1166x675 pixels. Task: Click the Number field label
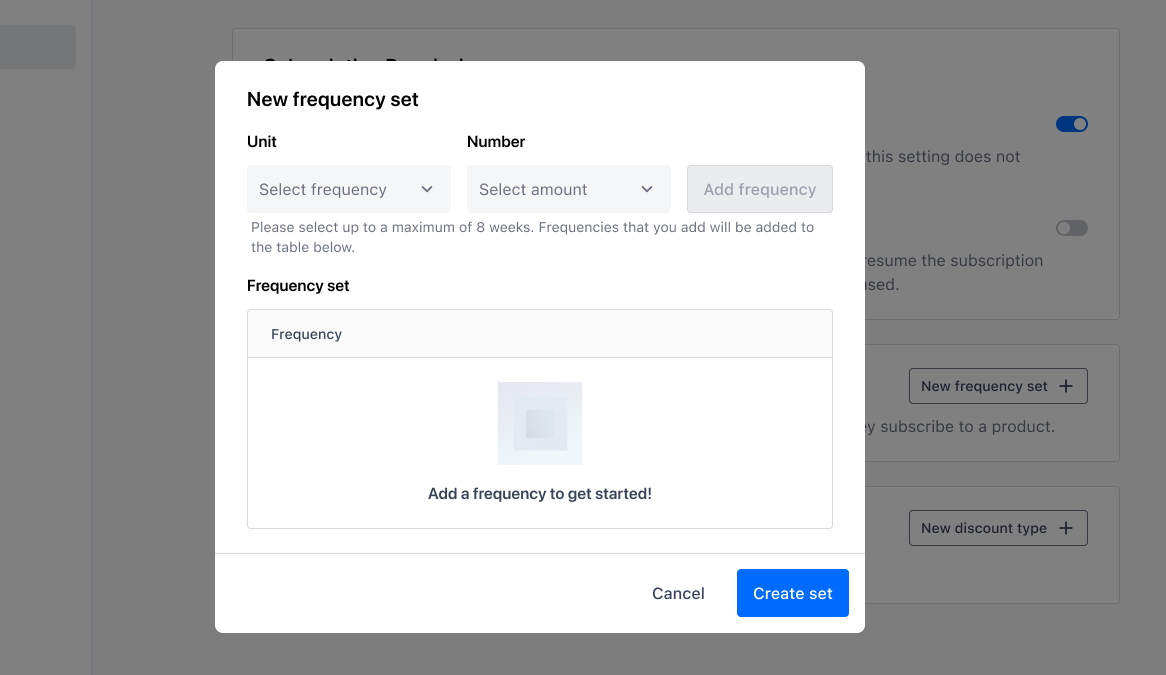496,142
